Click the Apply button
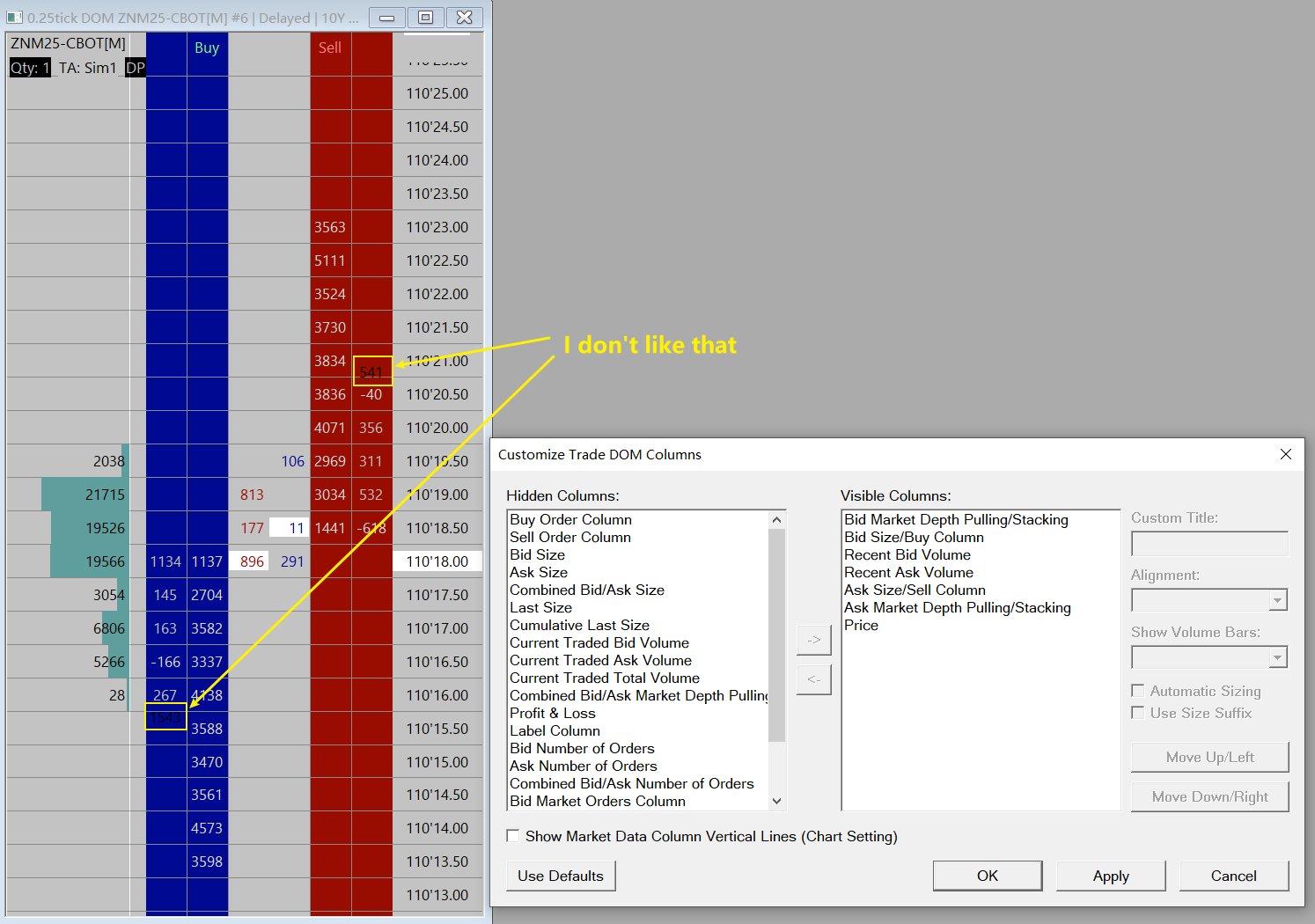1315x924 pixels. click(1111, 876)
